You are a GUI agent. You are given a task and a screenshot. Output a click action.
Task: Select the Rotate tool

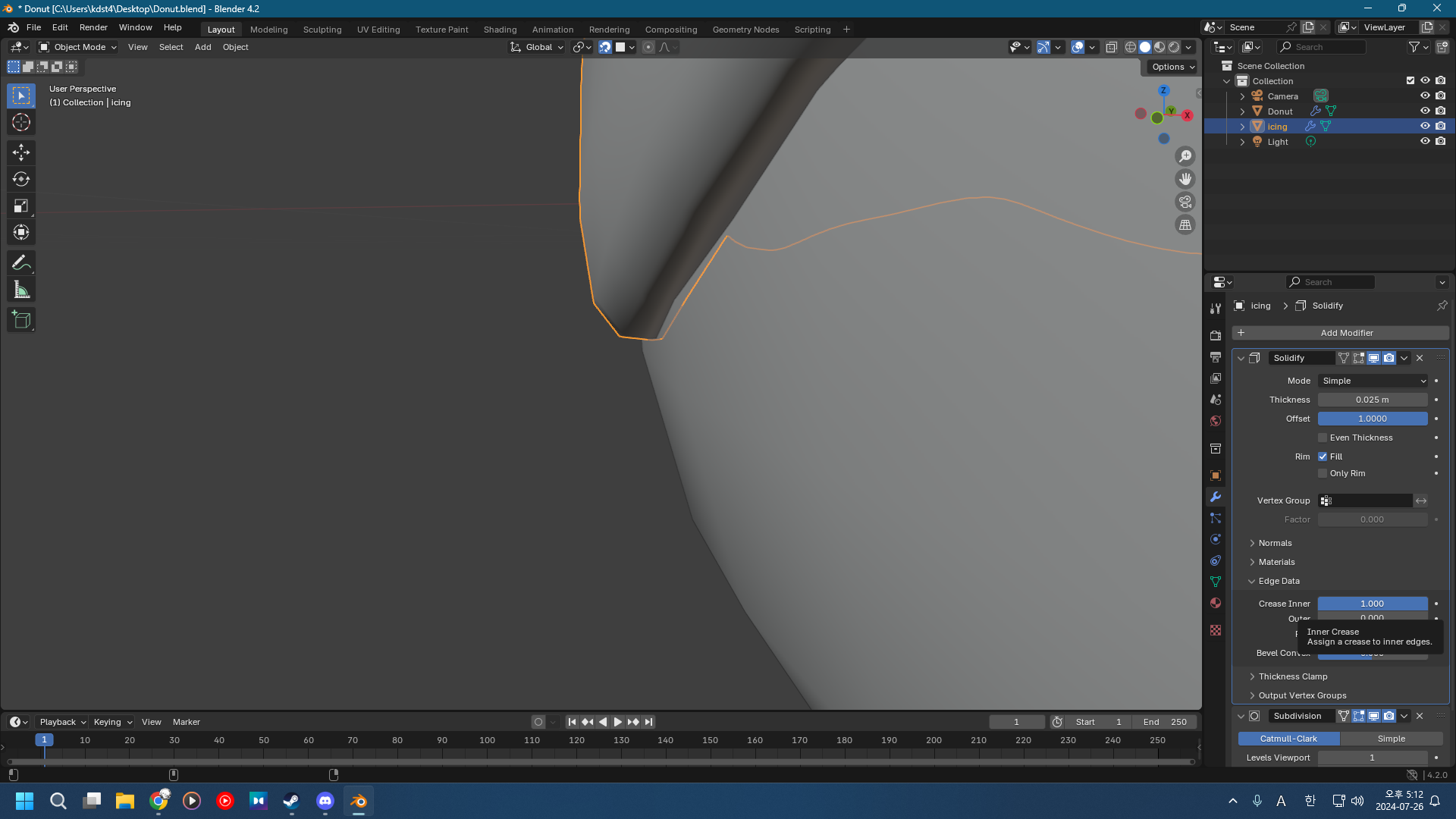[x=21, y=179]
